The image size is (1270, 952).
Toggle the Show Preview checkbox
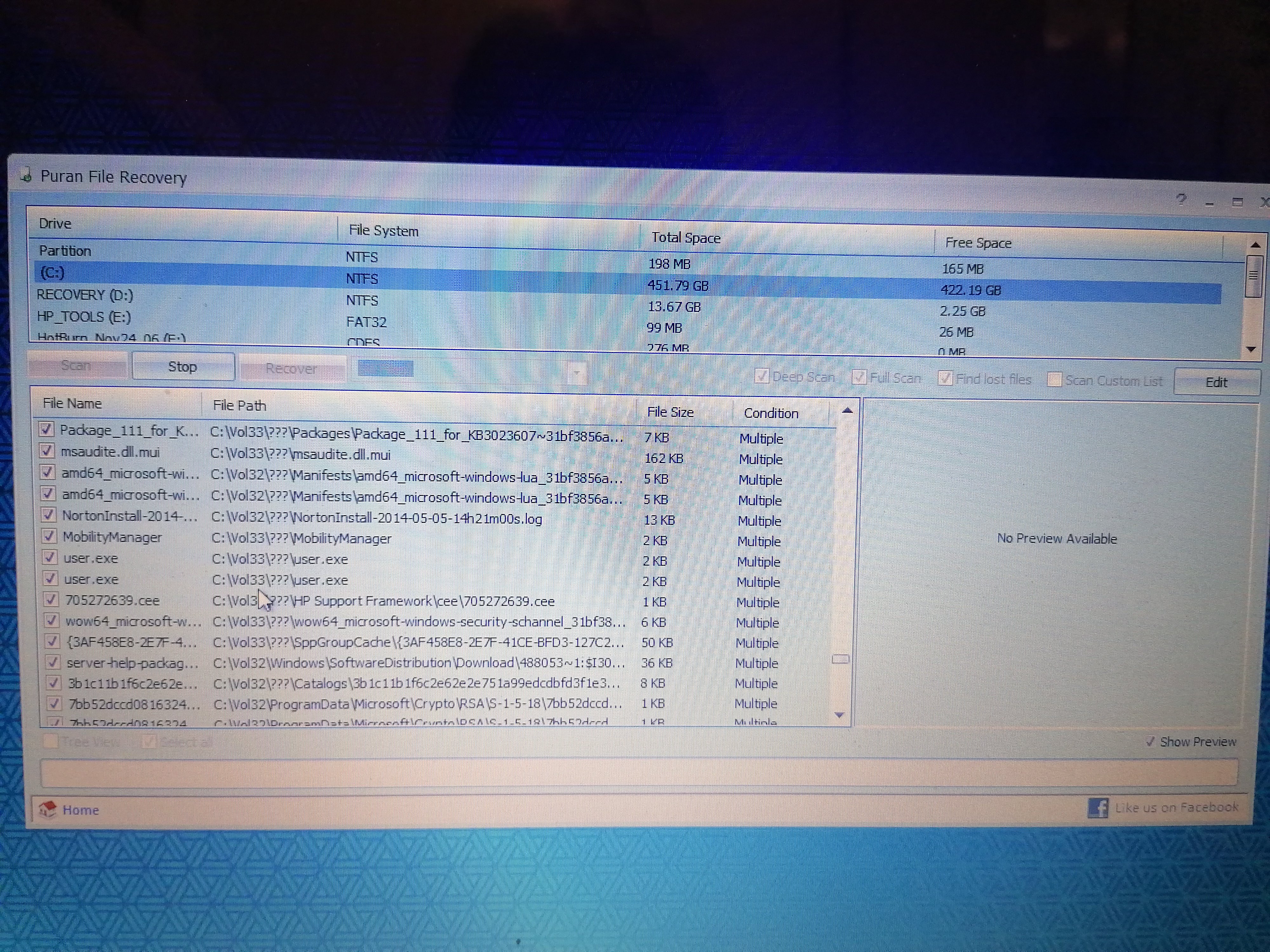(1150, 741)
